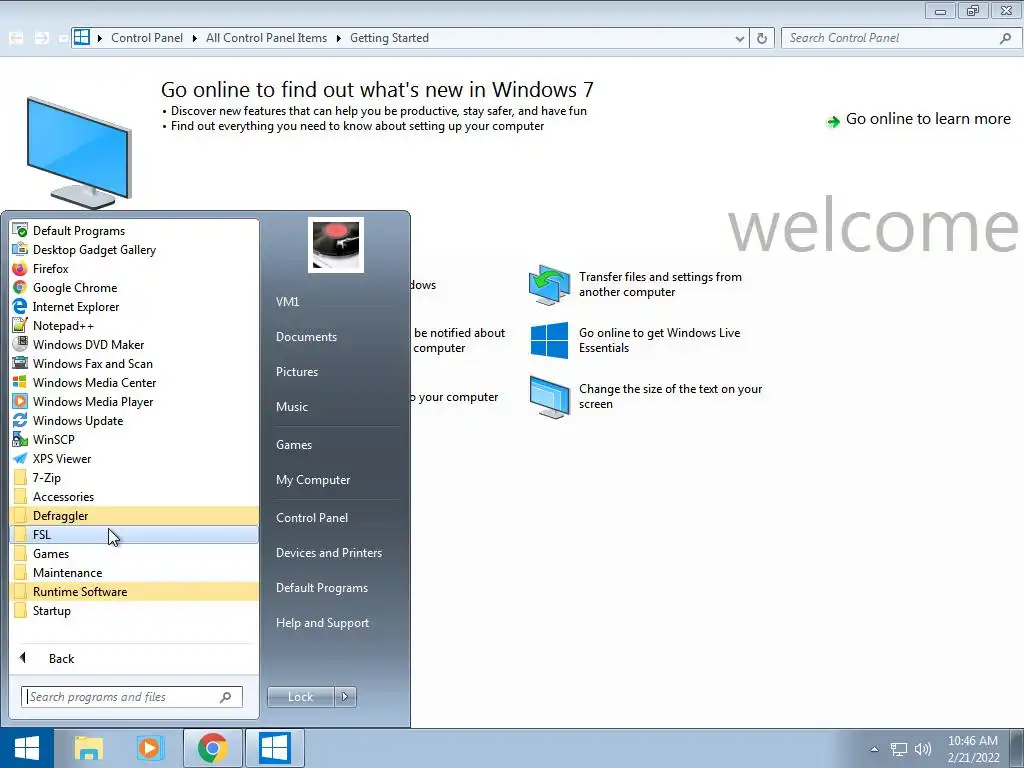Screen dimensions: 1024x768
Task: Open Control Panel from Start menu
Action: pos(312,517)
